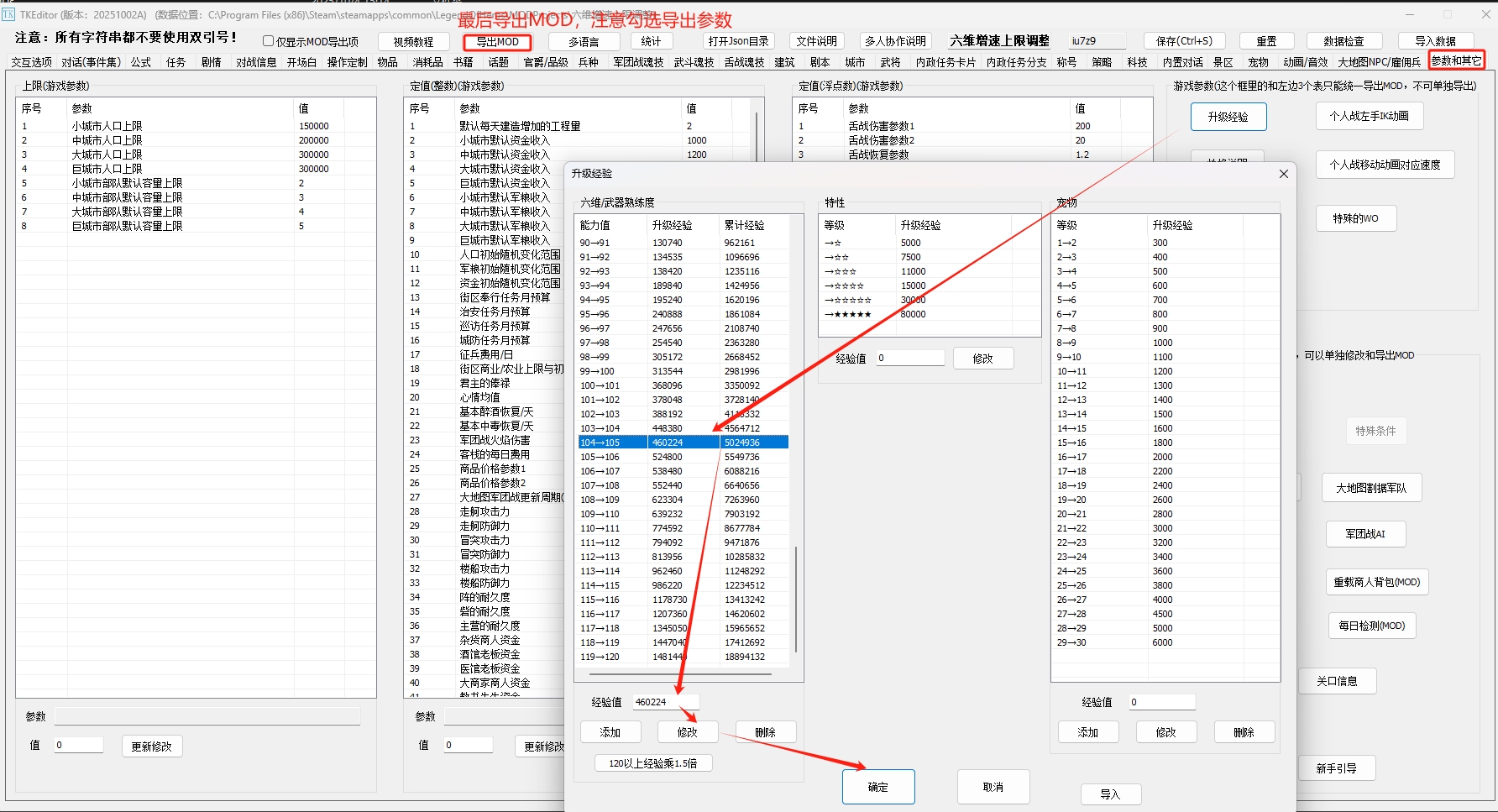Click the TKEditor app icon in title bar
The height and width of the screenshot is (812, 1498).
tap(8, 14)
